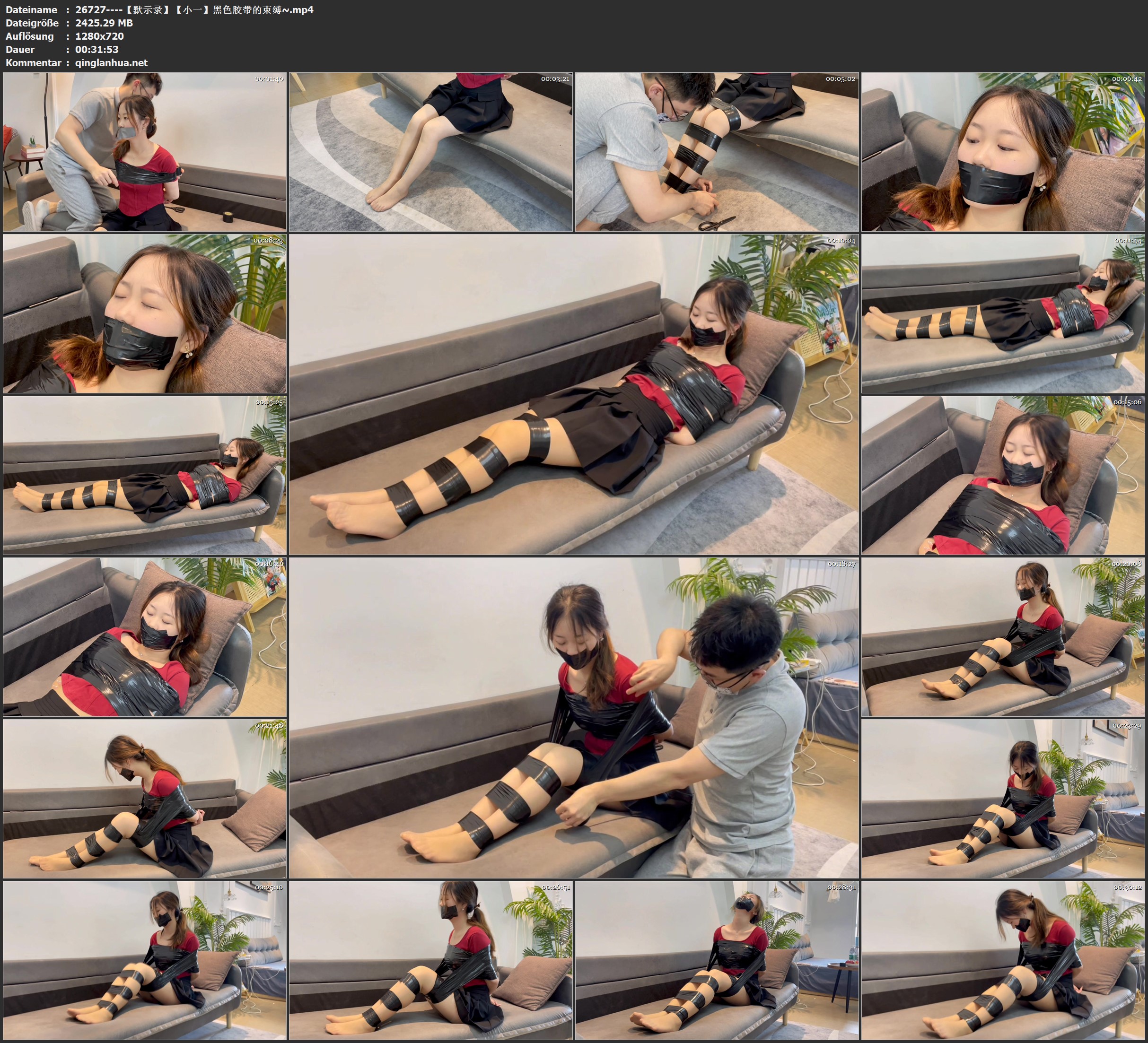Image resolution: width=1148 pixels, height=1043 pixels.
Task: Open the large frame at 00:10:04
Action: click(x=573, y=394)
